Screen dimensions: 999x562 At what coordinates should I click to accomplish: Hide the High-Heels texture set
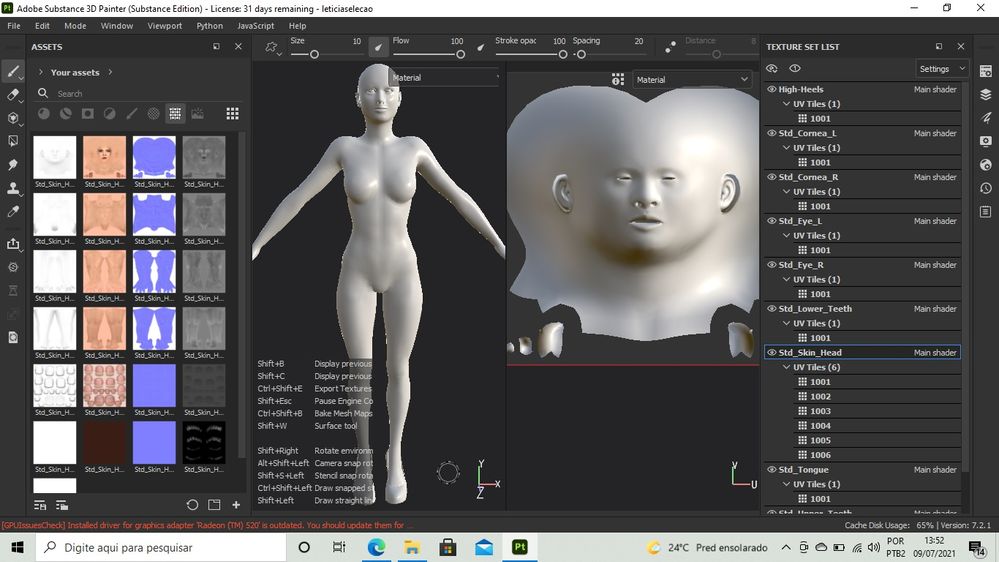click(x=772, y=89)
